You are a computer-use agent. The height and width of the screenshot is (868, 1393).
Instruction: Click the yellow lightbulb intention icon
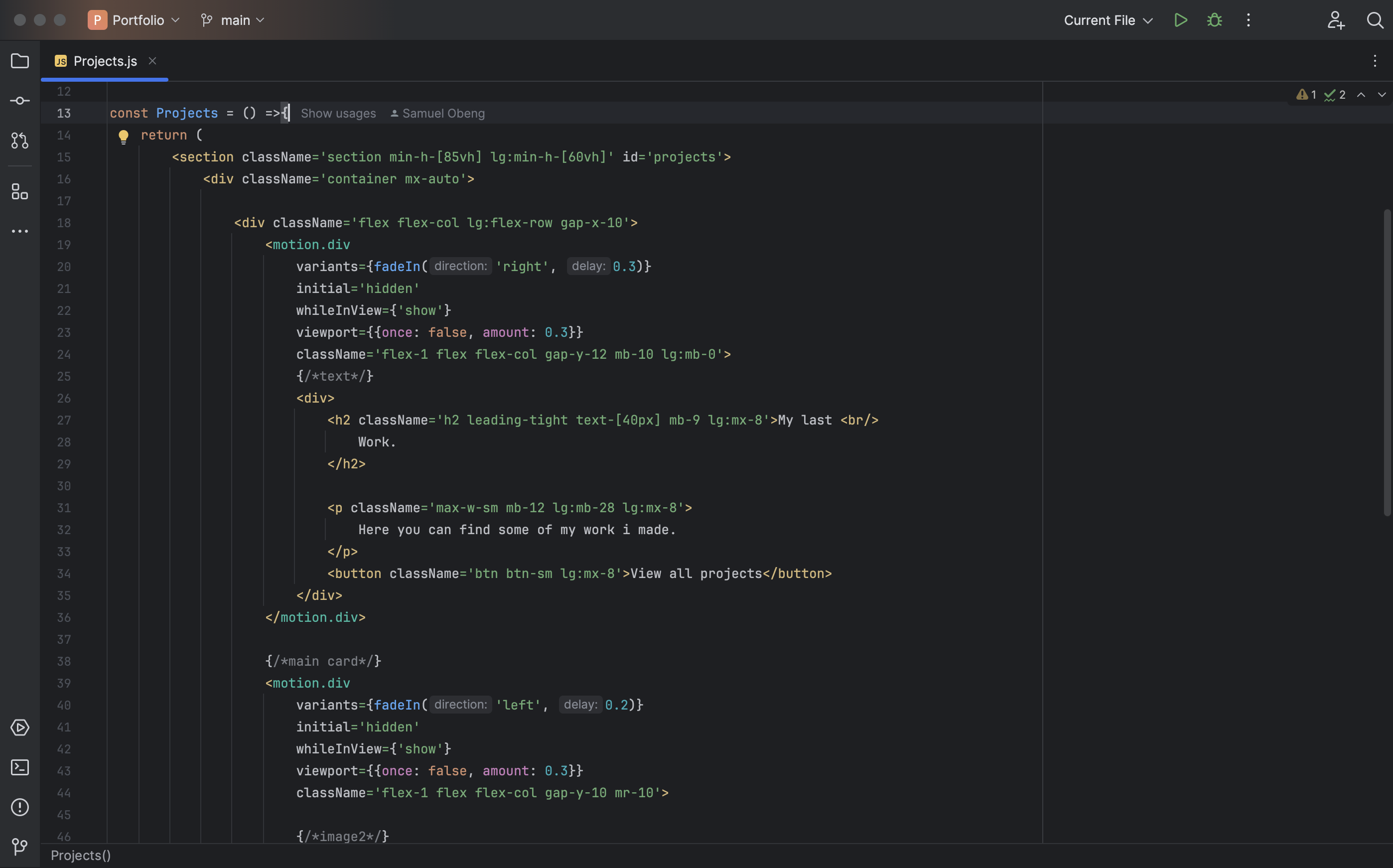[x=123, y=137]
